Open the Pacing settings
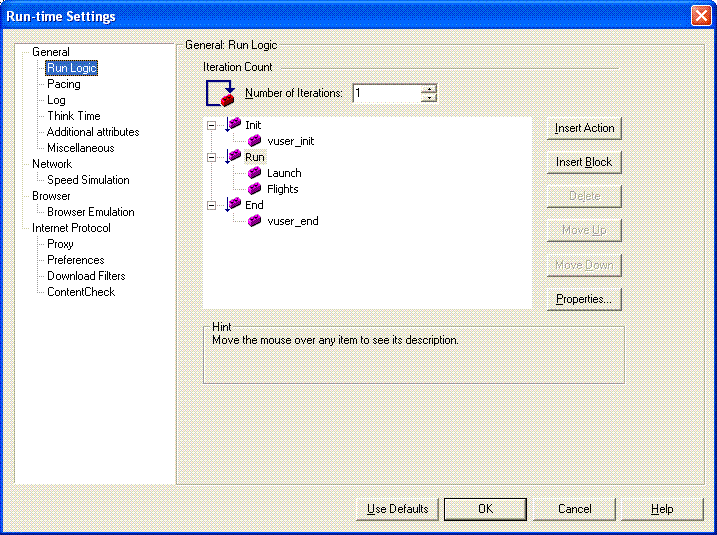This screenshot has height=535, width=717. (64, 84)
